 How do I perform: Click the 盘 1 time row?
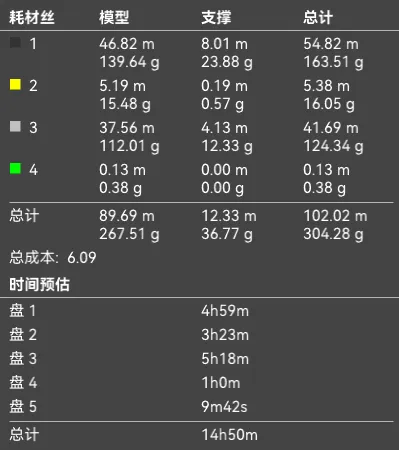click(x=199, y=311)
